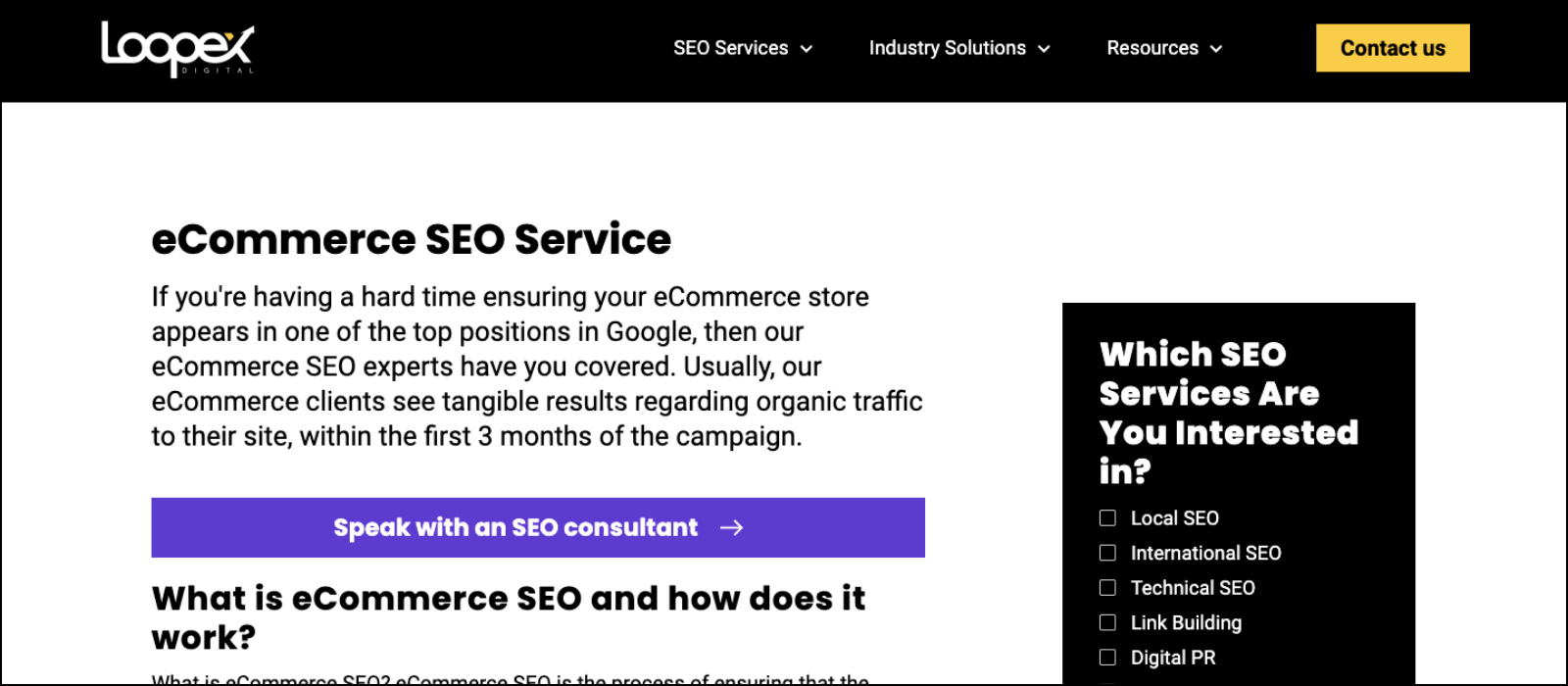1568x686 pixels.
Task: Open the Resources menu
Action: (x=1152, y=48)
